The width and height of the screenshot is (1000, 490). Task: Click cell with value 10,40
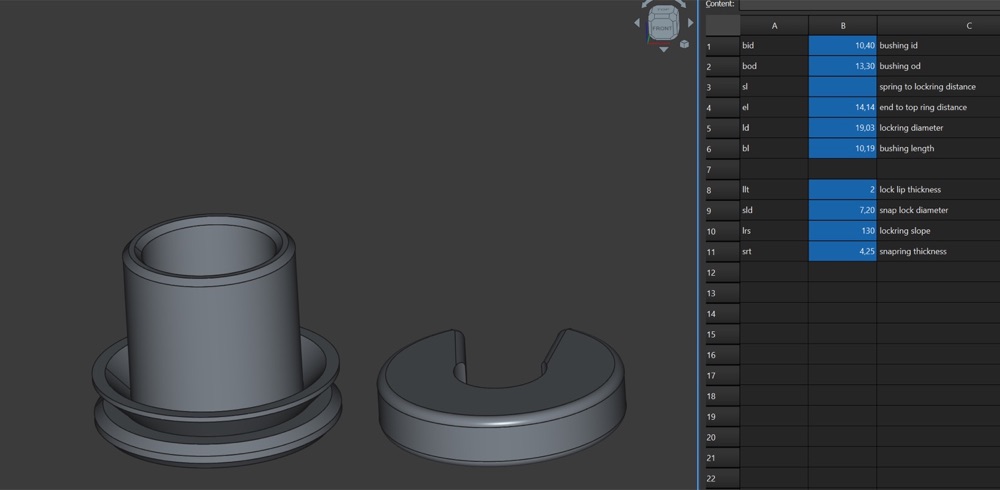tap(842, 45)
